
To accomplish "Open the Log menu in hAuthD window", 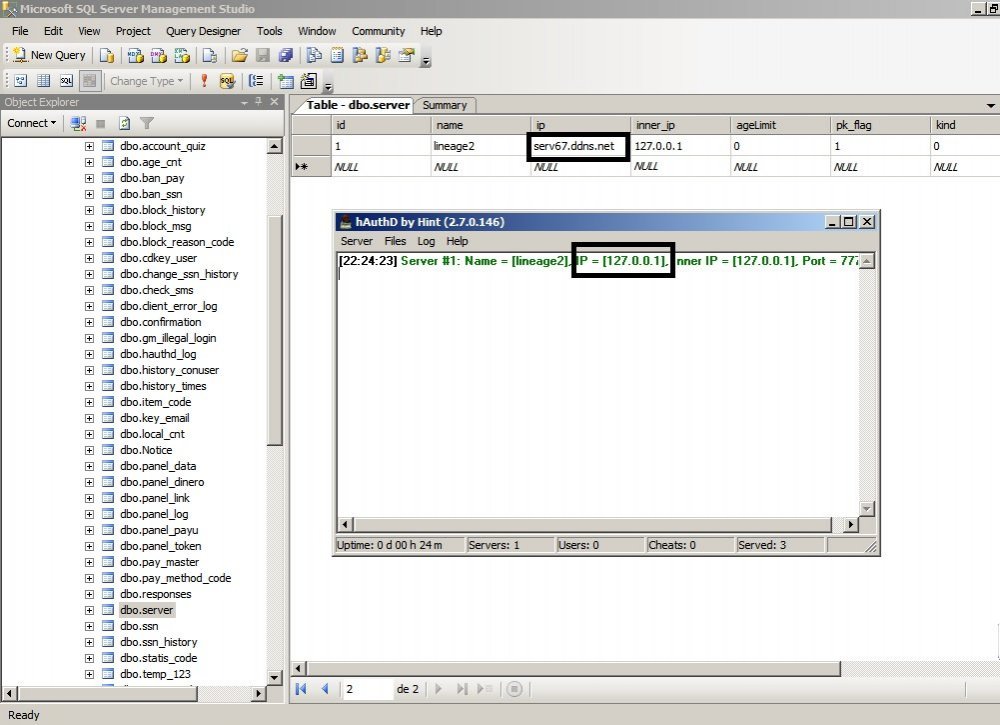I will [x=426, y=241].
